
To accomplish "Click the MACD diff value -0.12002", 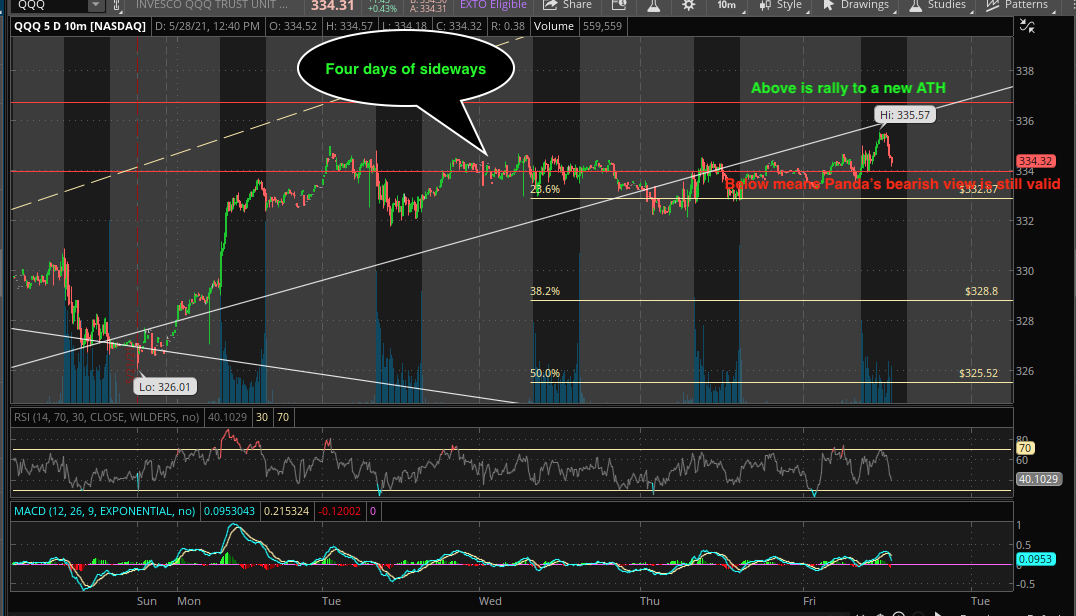I will point(339,511).
